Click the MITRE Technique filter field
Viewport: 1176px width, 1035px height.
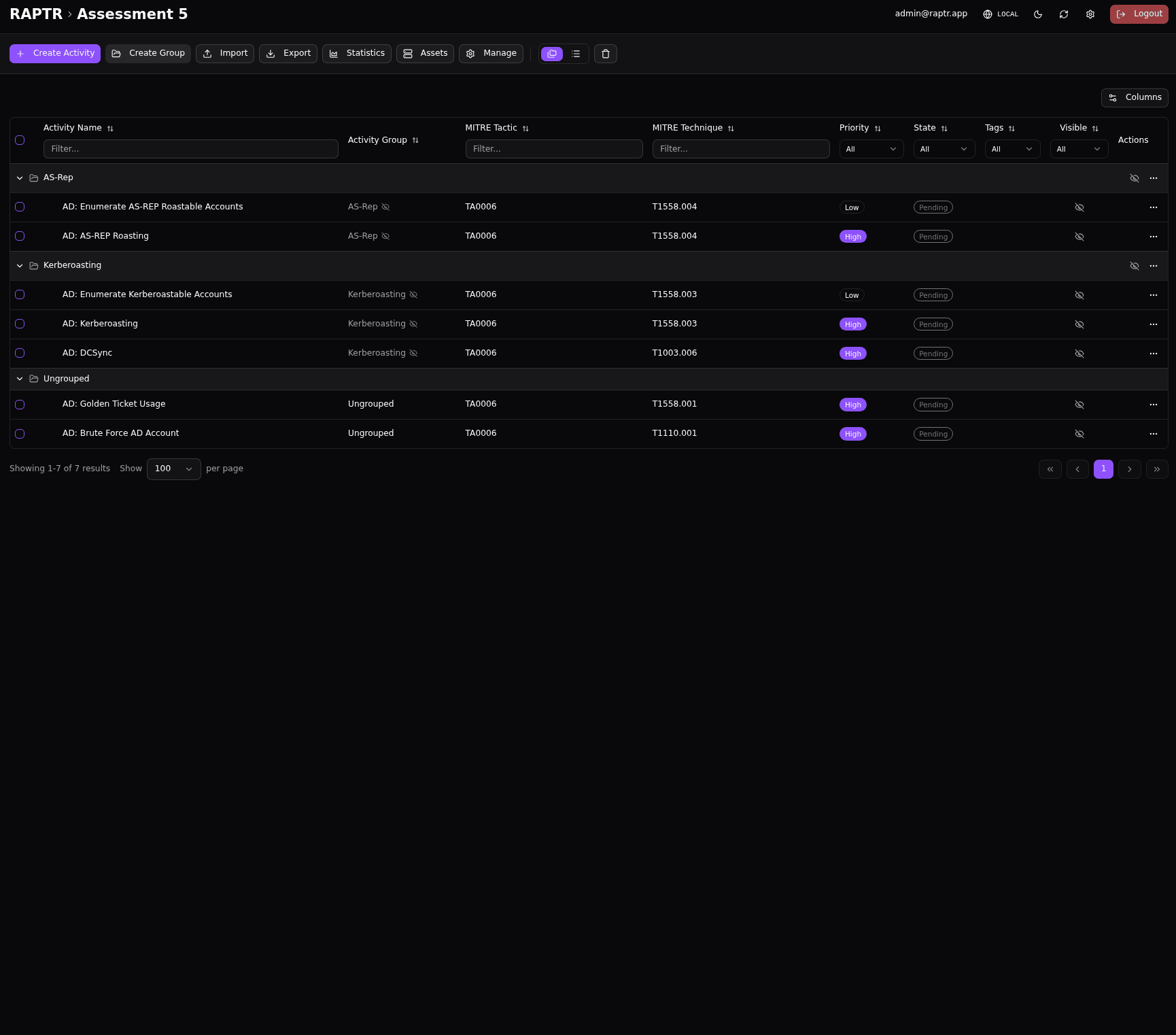740,149
